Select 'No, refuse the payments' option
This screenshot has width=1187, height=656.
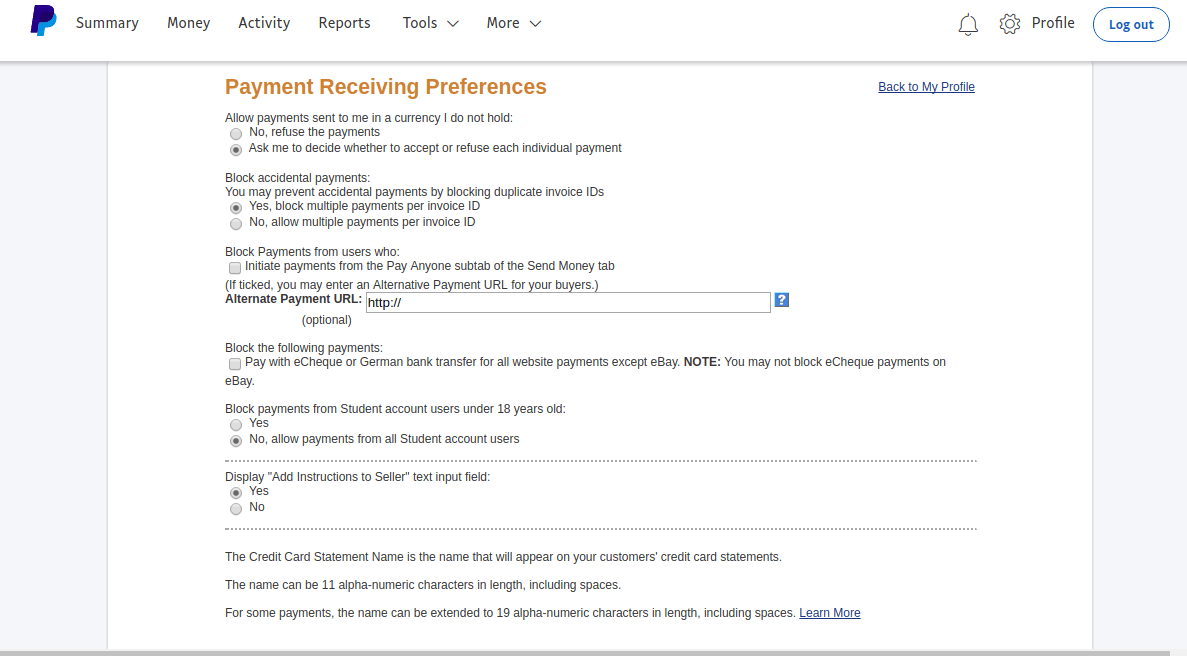tap(236, 133)
